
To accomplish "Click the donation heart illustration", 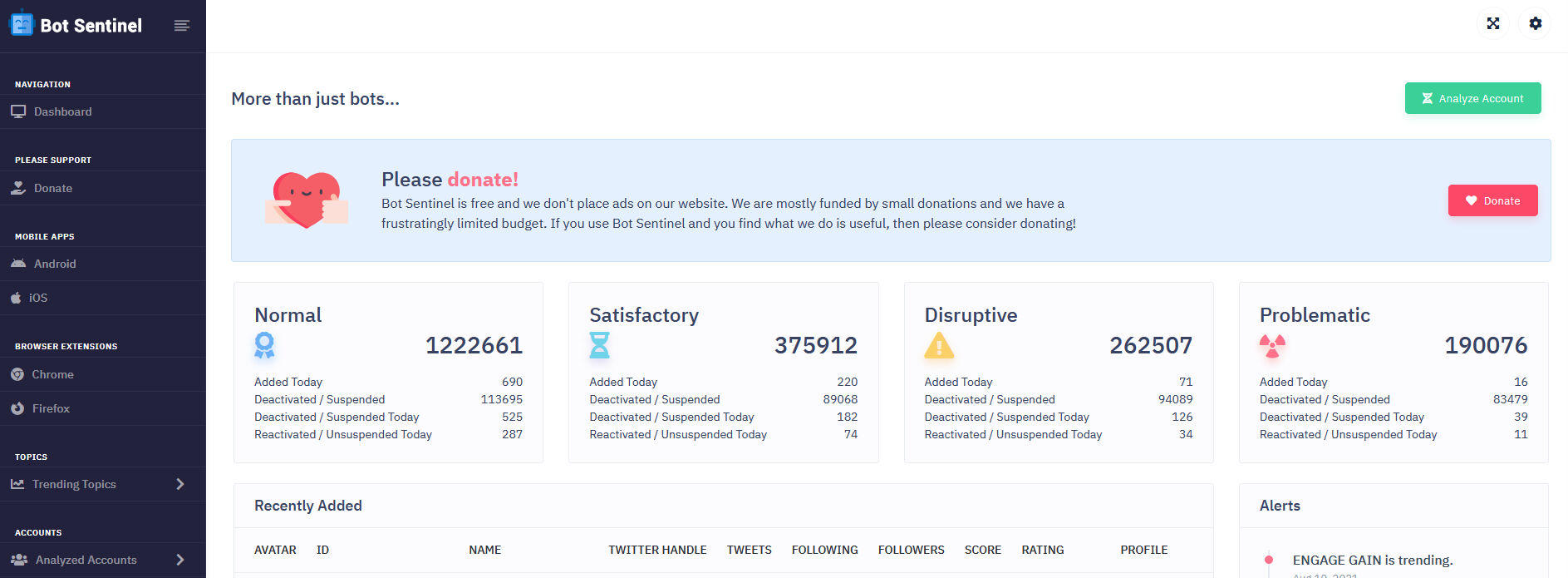I will 307,200.
